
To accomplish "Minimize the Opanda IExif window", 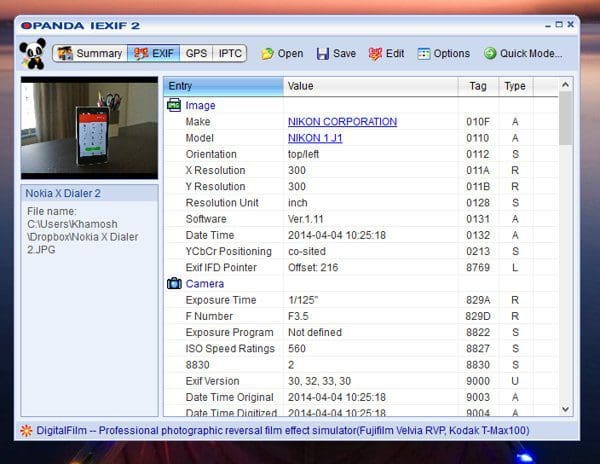I will click(548, 25).
